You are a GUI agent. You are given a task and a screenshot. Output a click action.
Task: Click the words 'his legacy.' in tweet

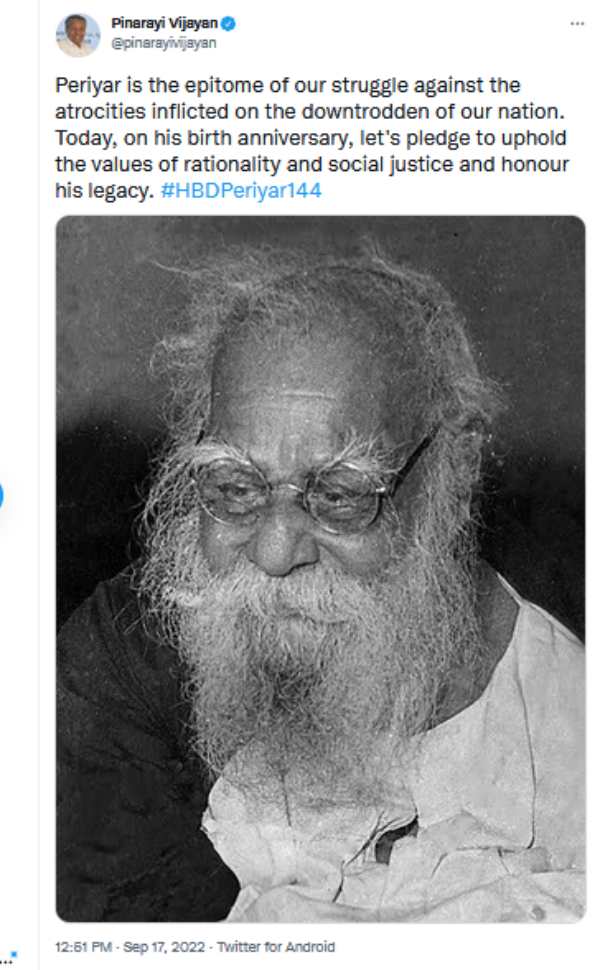(x=104, y=190)
